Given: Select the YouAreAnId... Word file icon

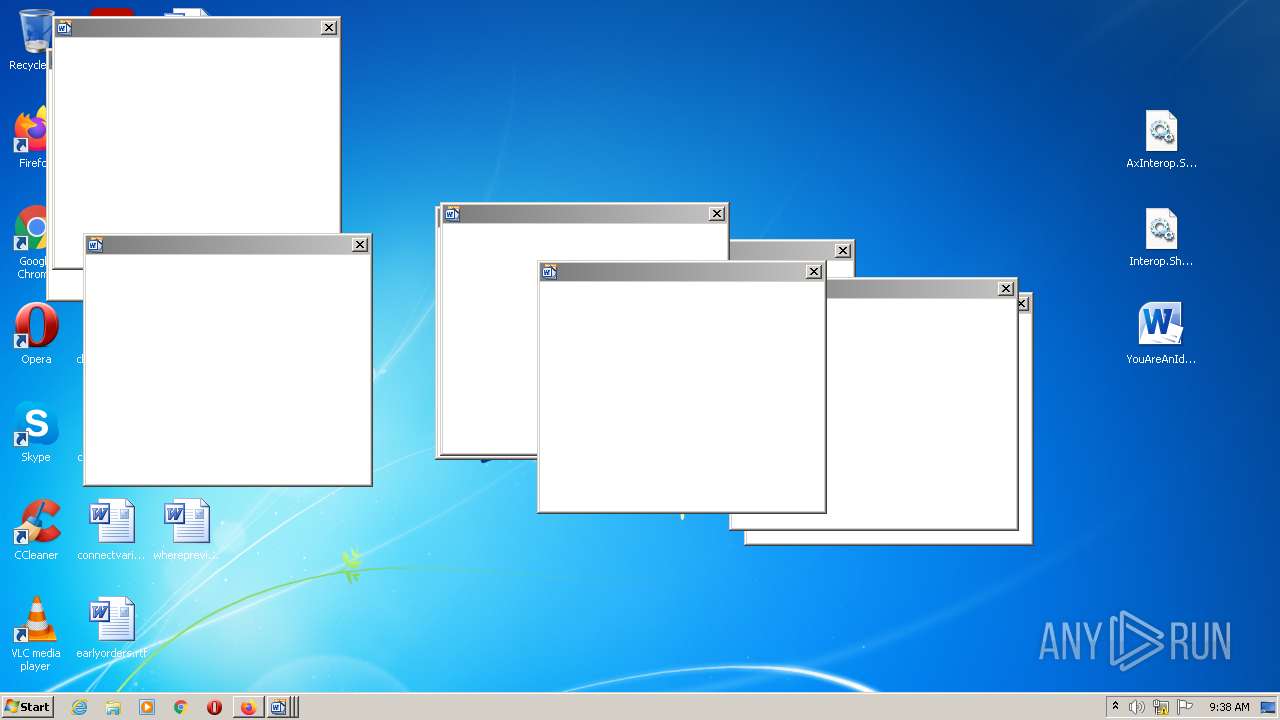Looking at the screenshot, I should (1161, 334).
